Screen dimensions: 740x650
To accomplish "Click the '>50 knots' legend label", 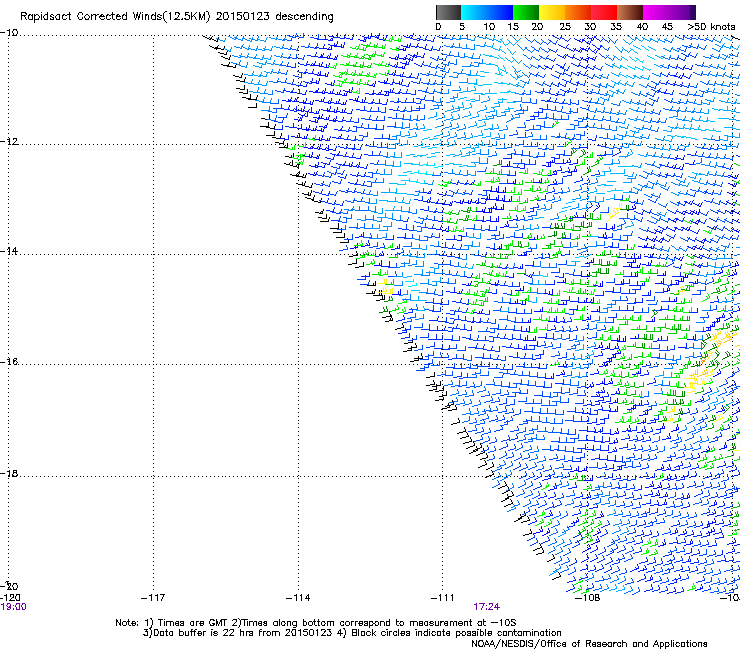I will [x=711, y=27].
